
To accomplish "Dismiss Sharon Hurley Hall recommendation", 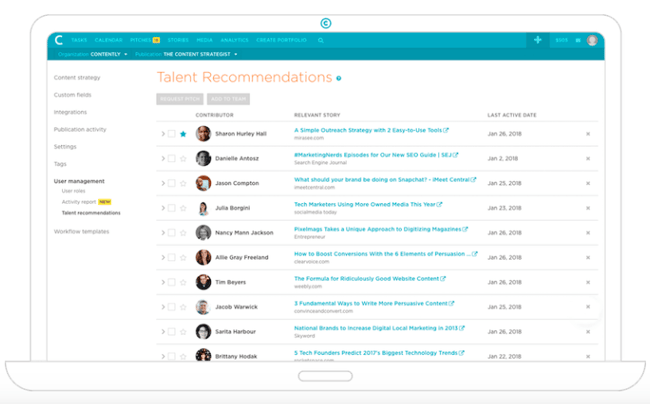I will [588, 134].
